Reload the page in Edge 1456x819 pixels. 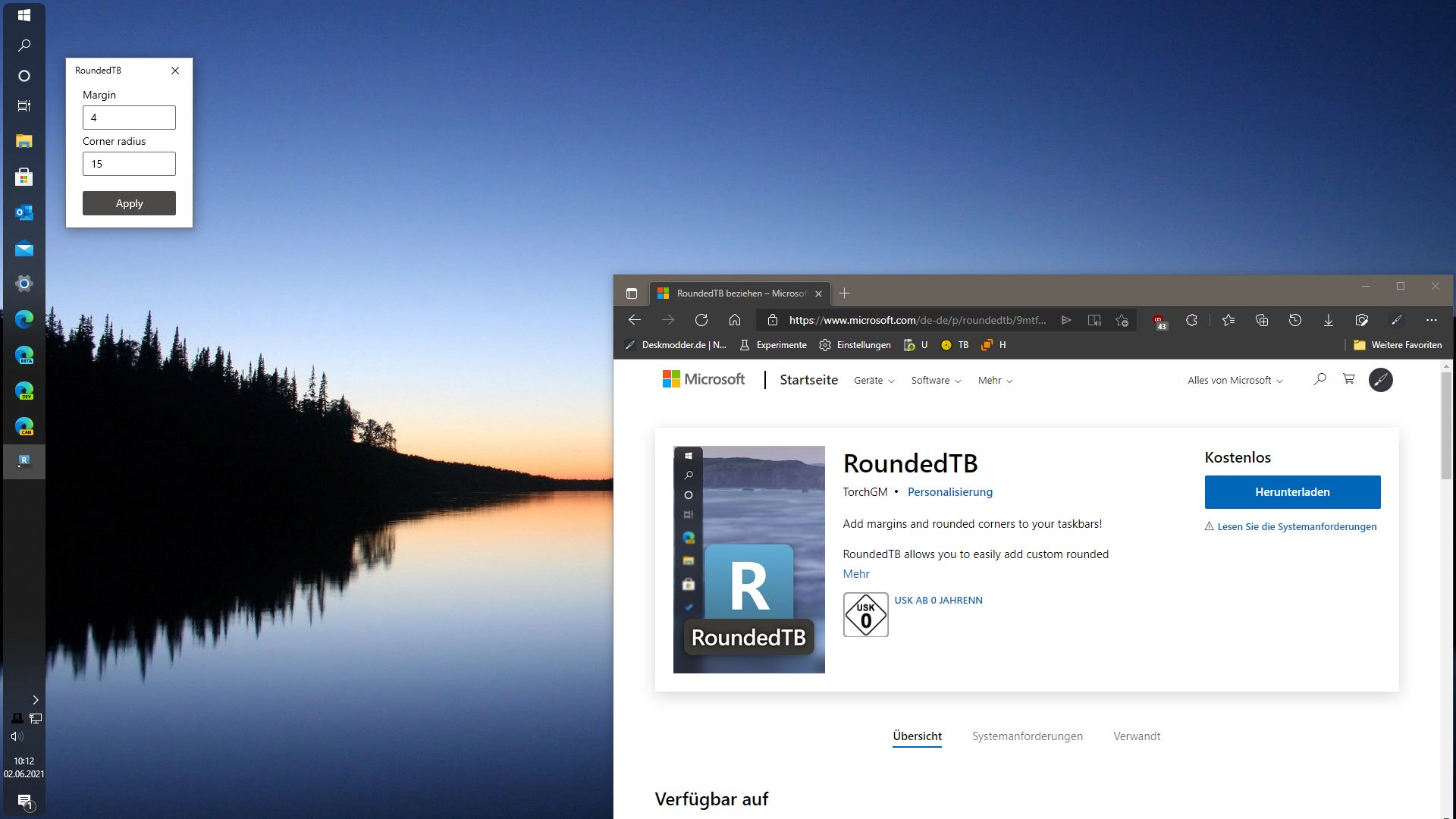click(701, 320)
